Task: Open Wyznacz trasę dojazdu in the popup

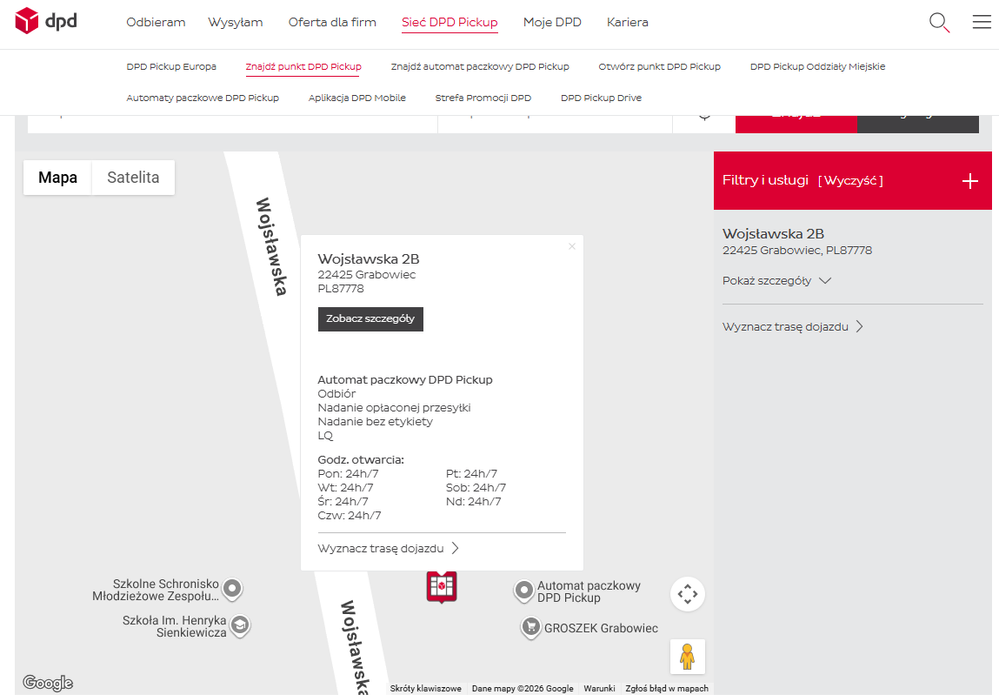Action: pyautogui.click(x=387, y=548)
